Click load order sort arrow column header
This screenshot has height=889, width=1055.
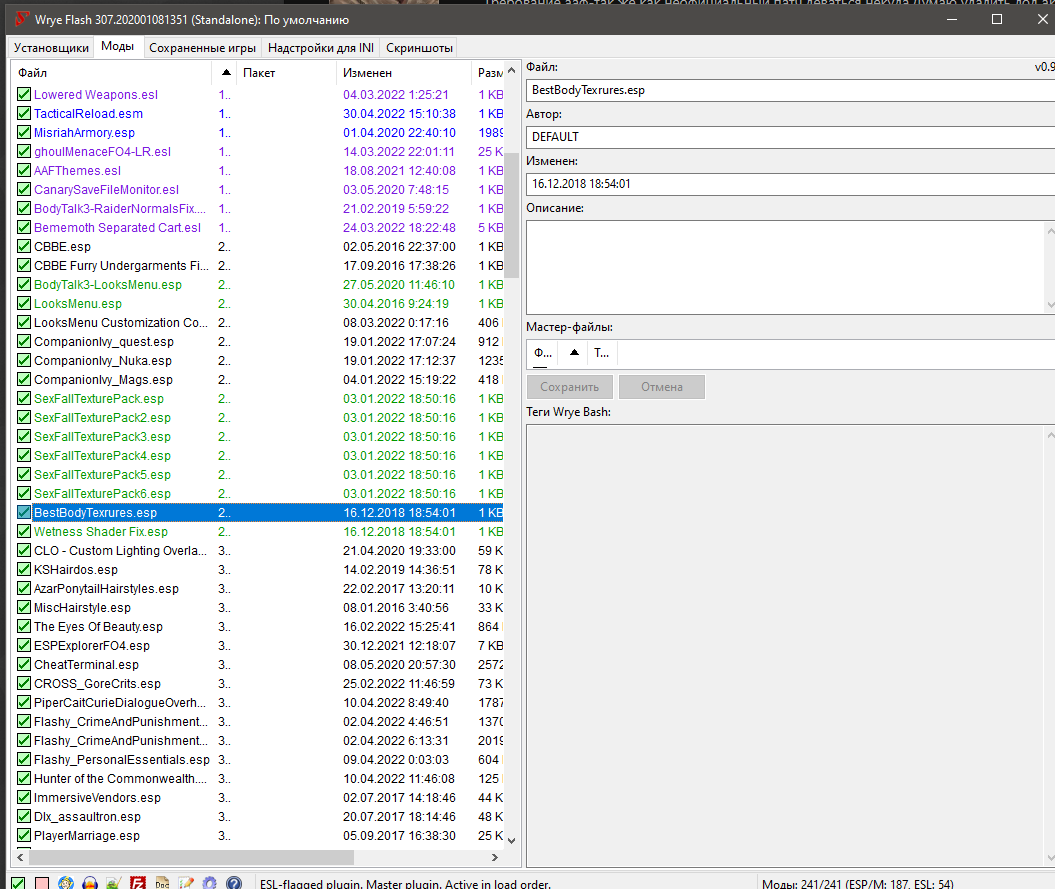coord(226,73)
